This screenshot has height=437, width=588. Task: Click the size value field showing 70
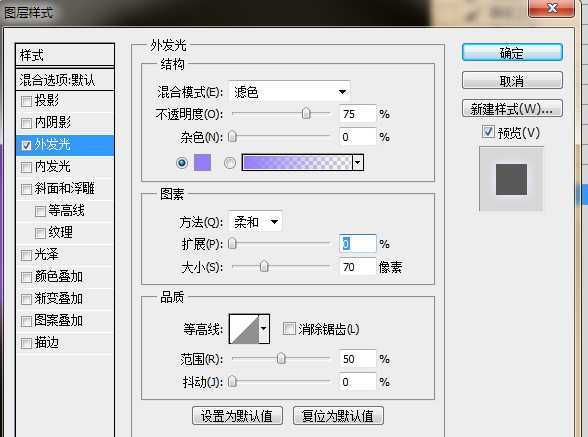click(357, 267)
